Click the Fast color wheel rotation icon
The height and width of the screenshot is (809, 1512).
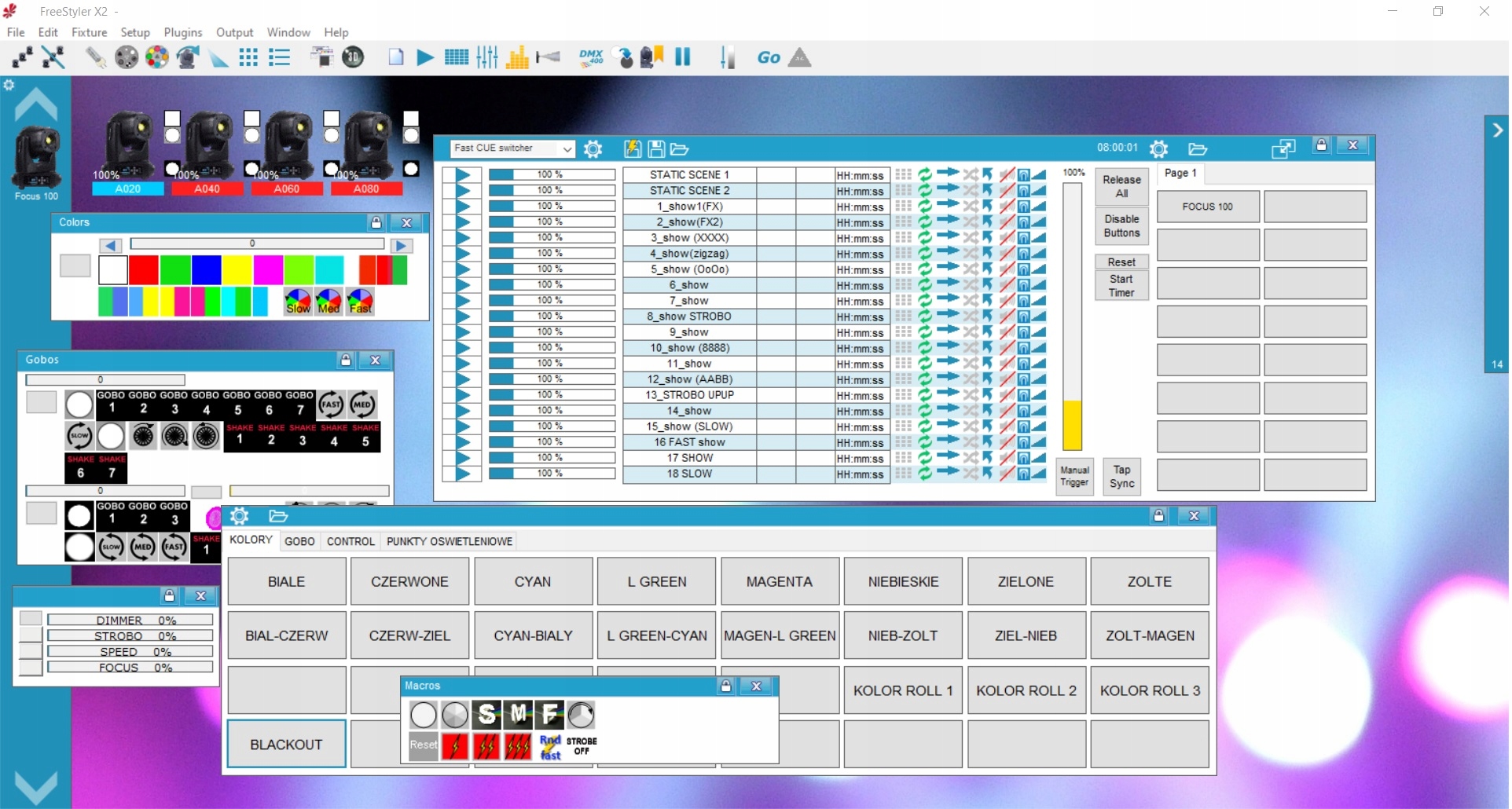[x=360, y=302]
